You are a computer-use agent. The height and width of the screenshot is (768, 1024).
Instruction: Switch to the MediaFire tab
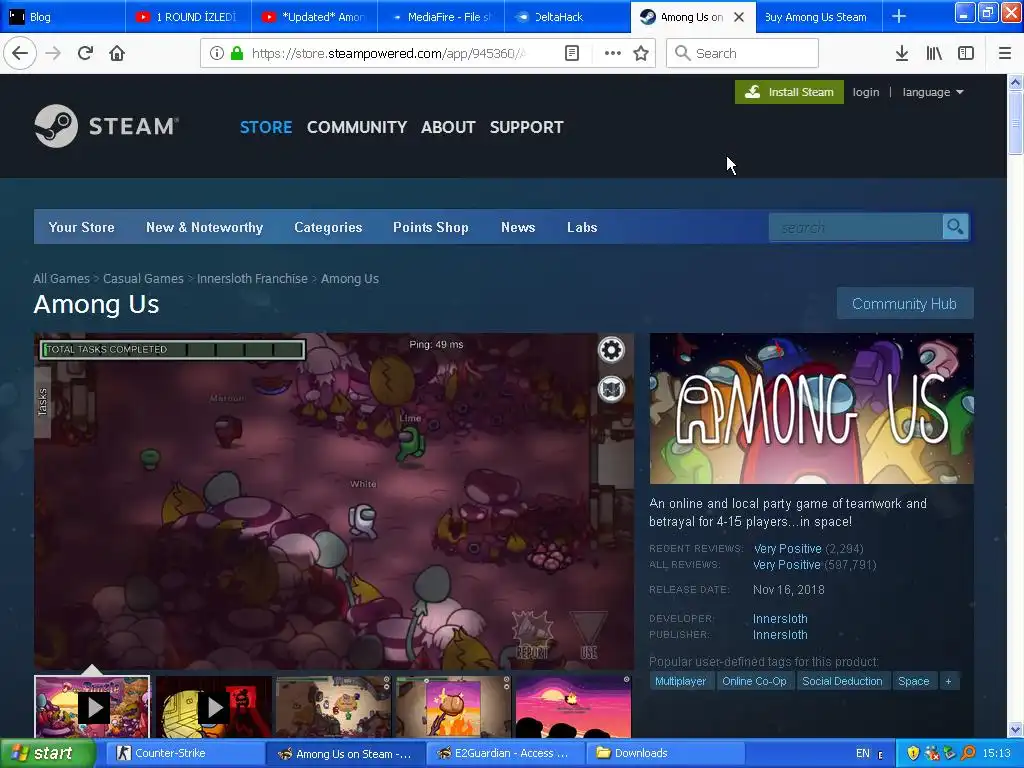pos(441,17)
